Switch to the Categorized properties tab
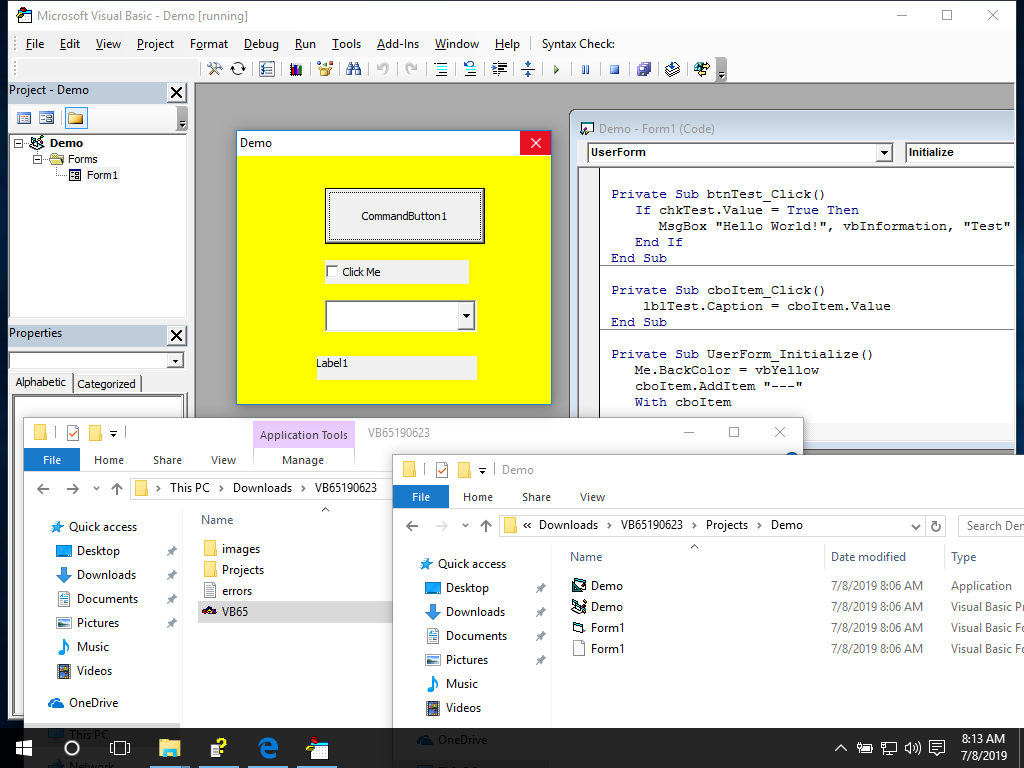 pyautogui.click(x=107, y=384)
